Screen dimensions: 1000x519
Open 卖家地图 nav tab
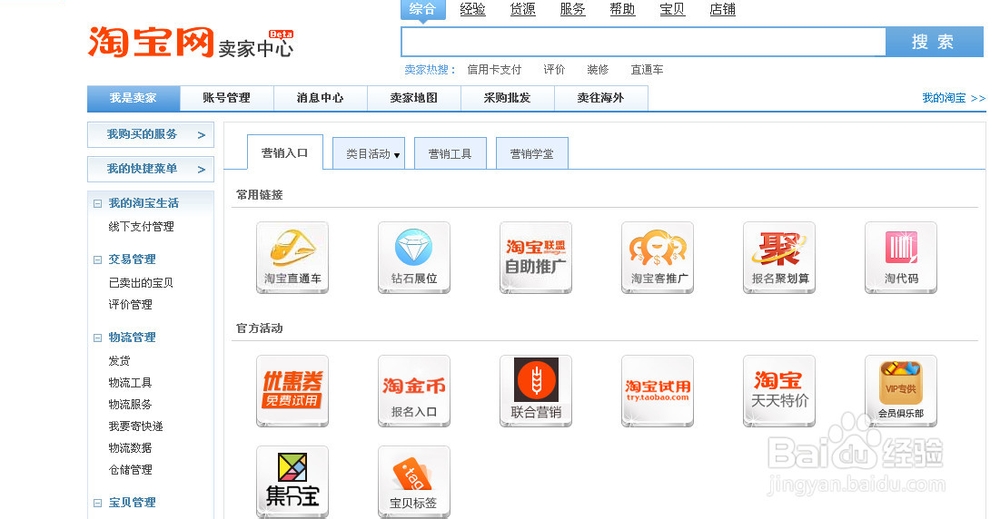coord(414,98)
